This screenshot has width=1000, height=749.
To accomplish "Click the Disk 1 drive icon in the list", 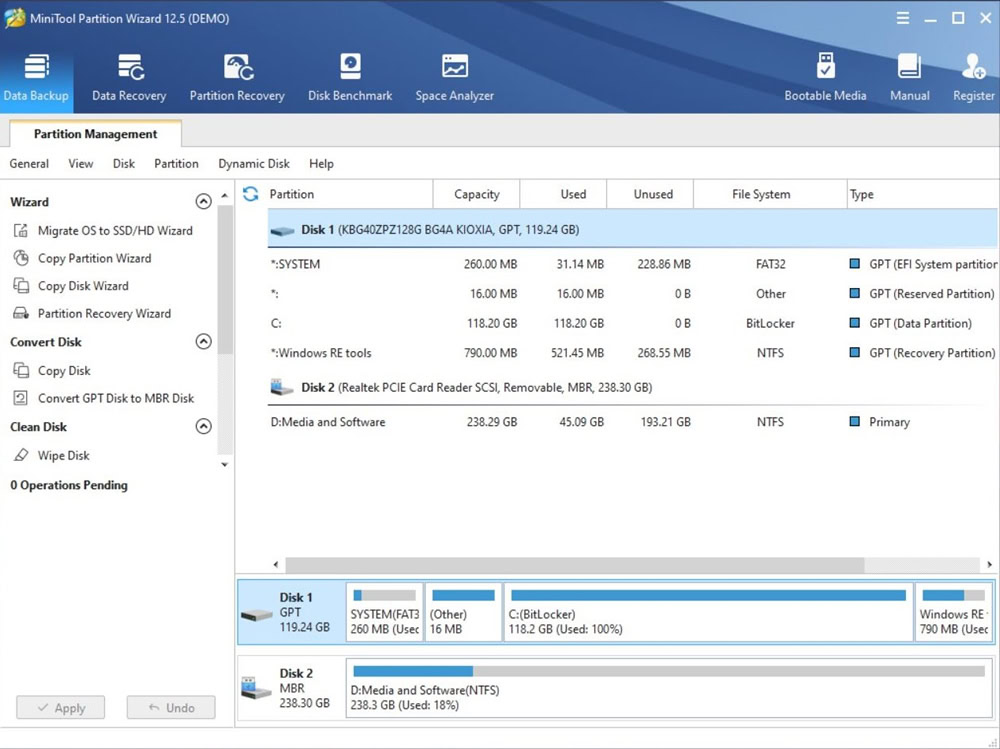I will [x=282, y=230].
